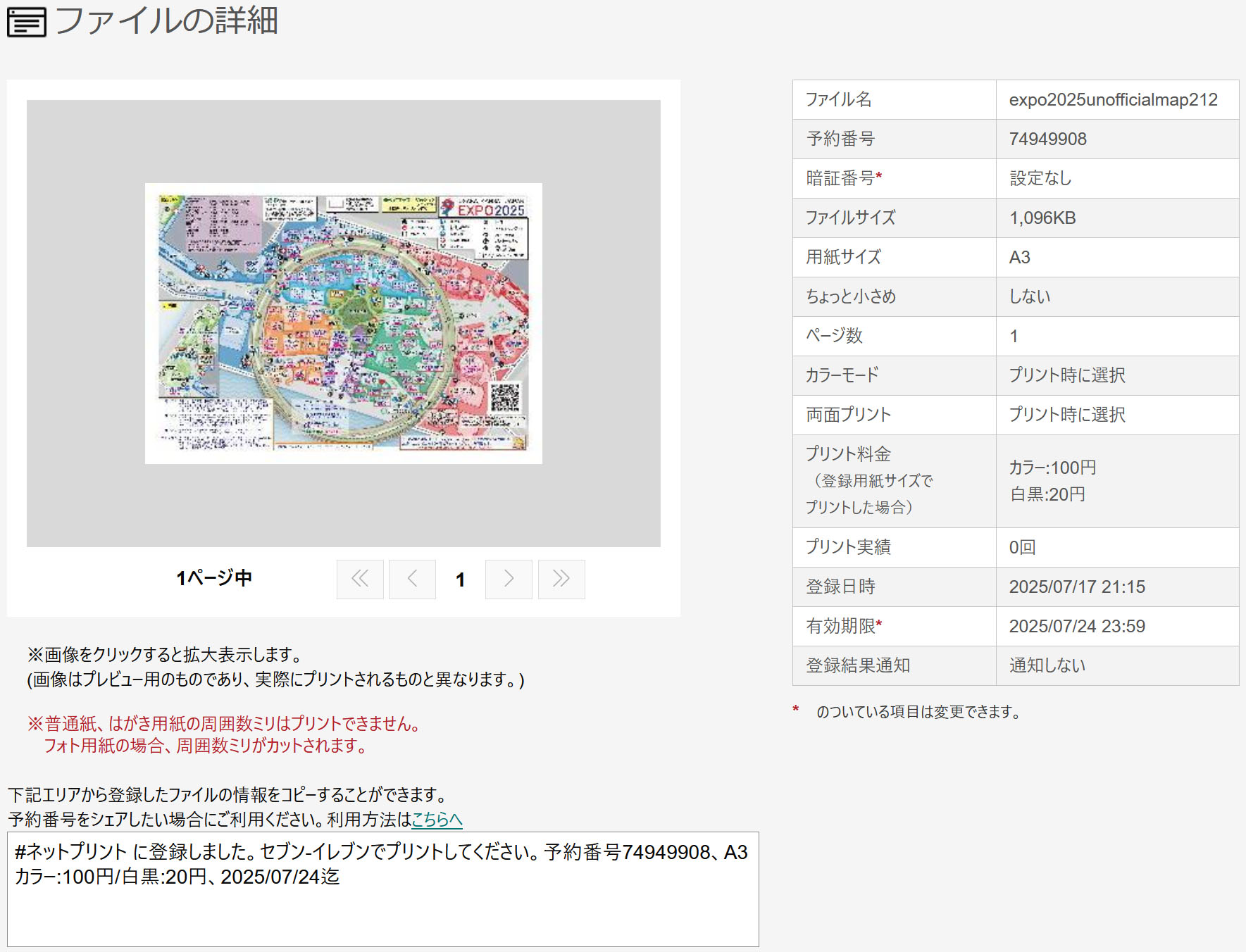
Task: Click the 登録結果通知 row label
Action: (x=858, y=665)
